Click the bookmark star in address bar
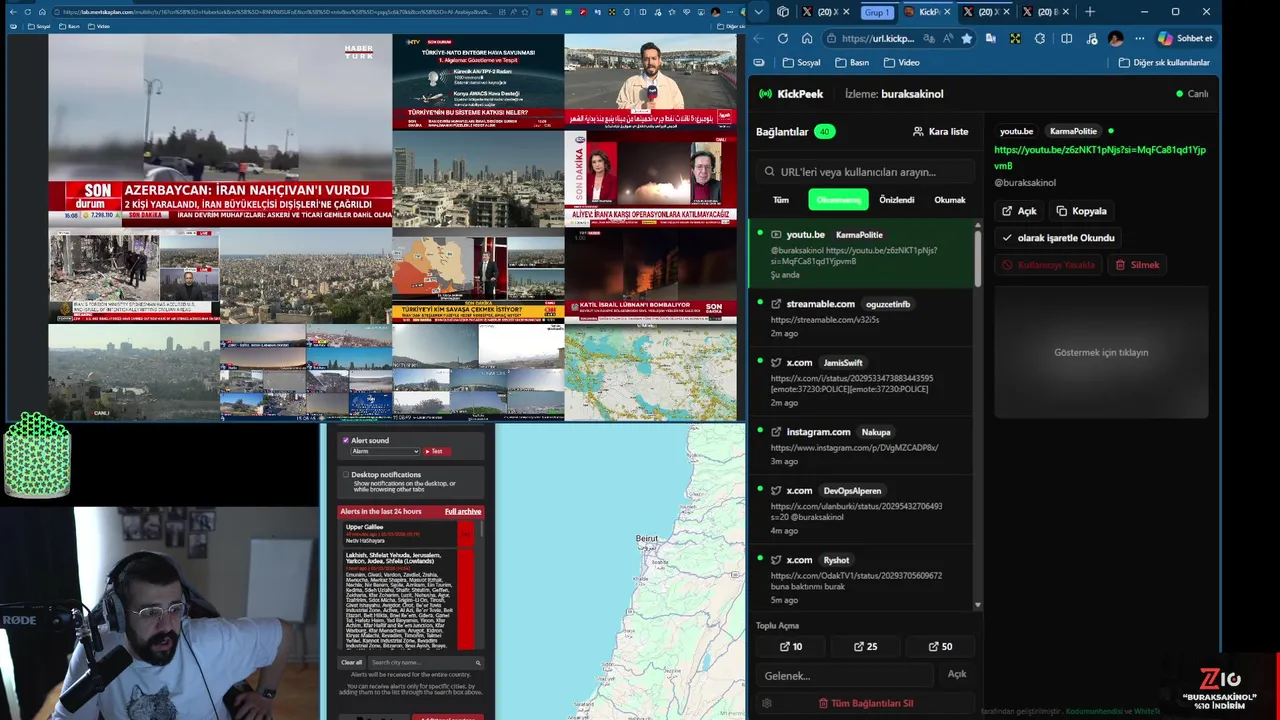 966,38
